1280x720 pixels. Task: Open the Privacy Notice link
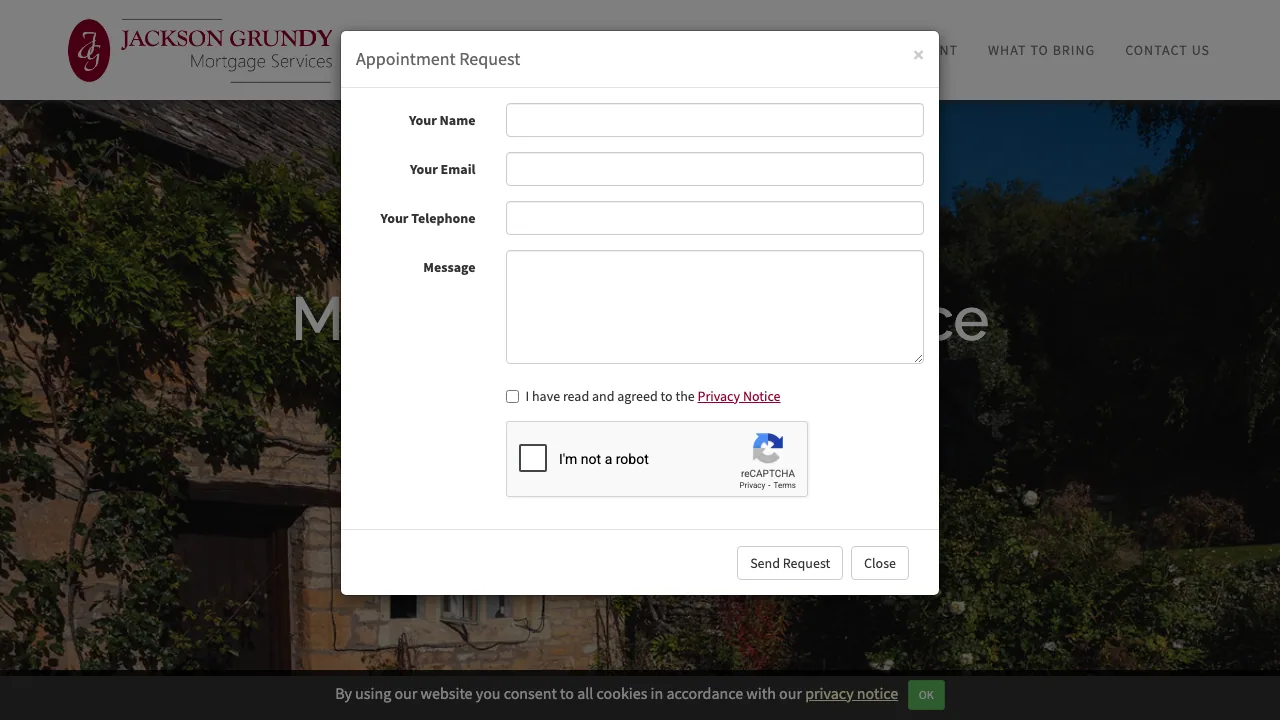[739, 396]
